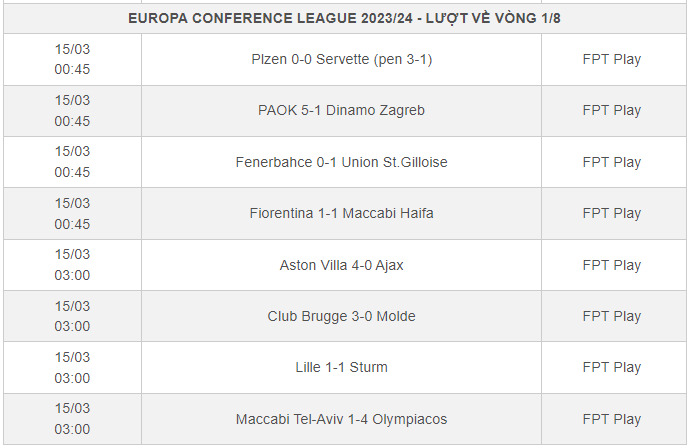The width and height of the screenshot is (690, 448).
Task: Open FPT Play for the Fiorentina match
Action: coord(612,213)
